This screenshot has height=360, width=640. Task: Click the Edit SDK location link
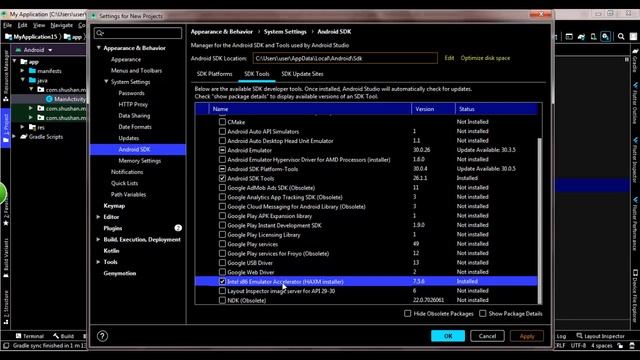[x=449, y=58]
